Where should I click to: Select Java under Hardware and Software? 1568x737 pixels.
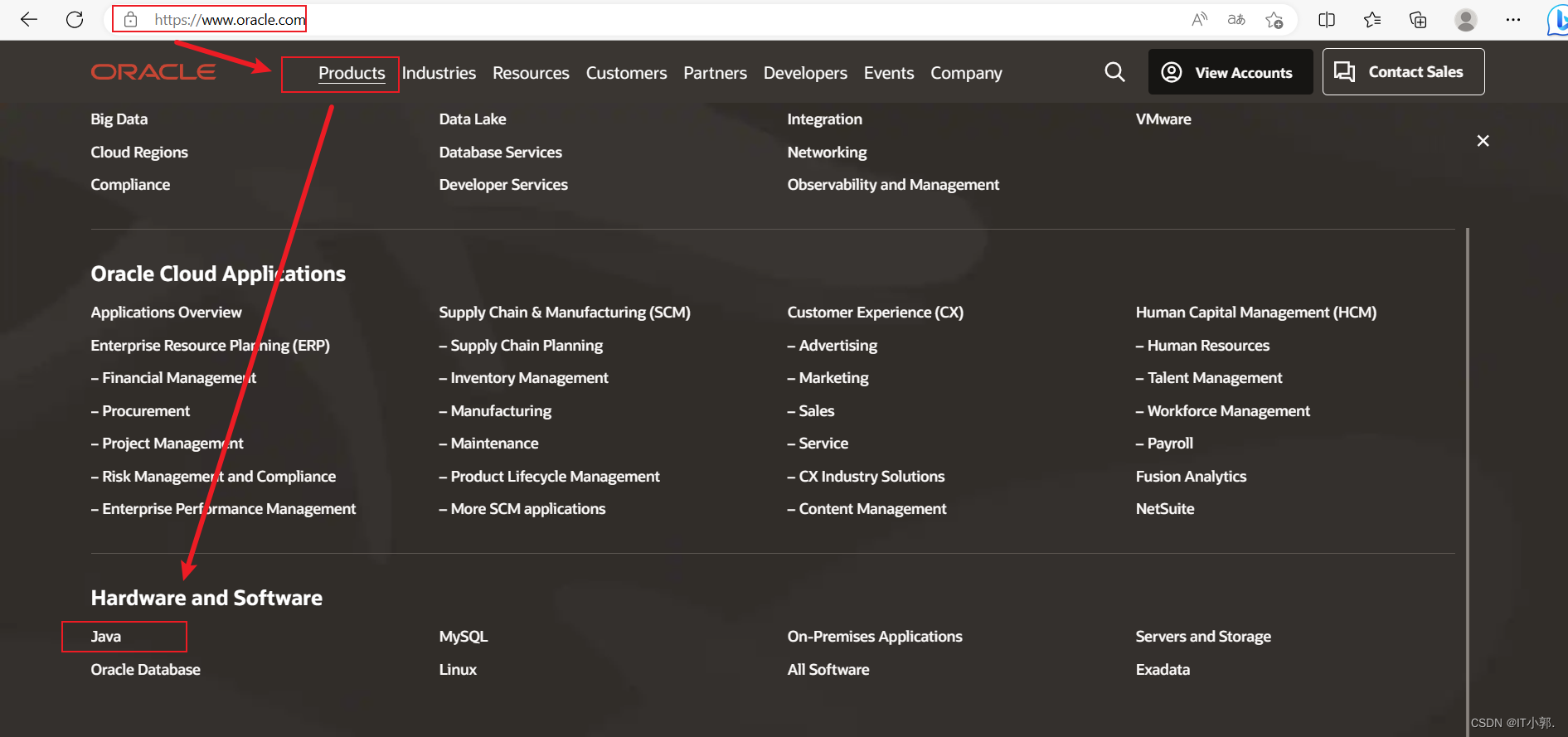[106, 637]
